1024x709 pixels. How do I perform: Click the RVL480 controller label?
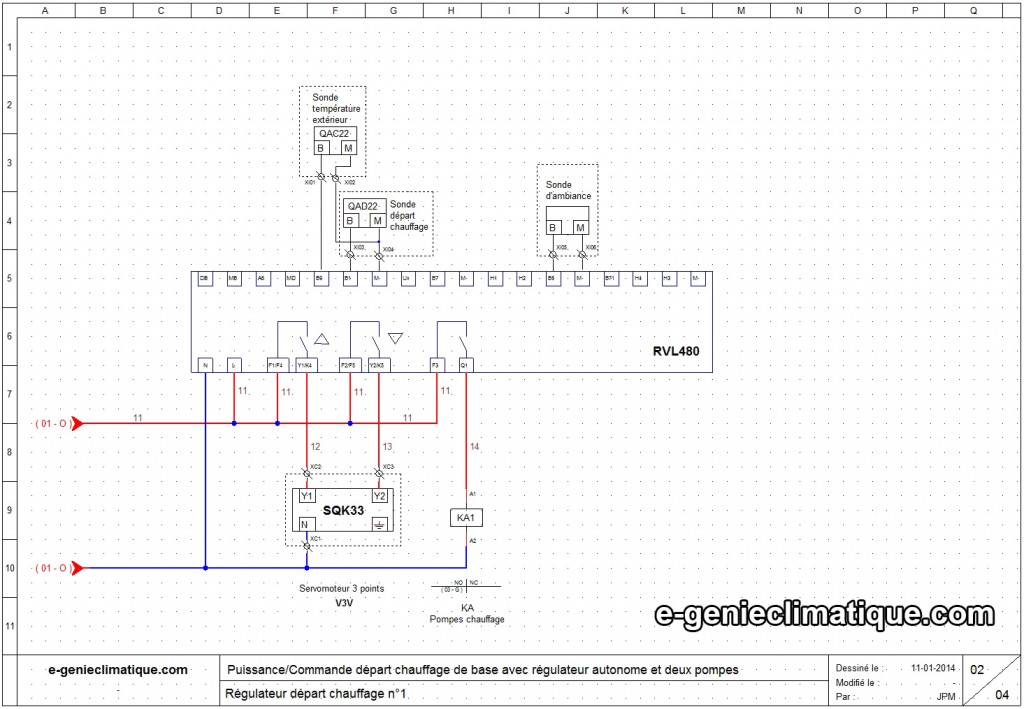(676, 351)
